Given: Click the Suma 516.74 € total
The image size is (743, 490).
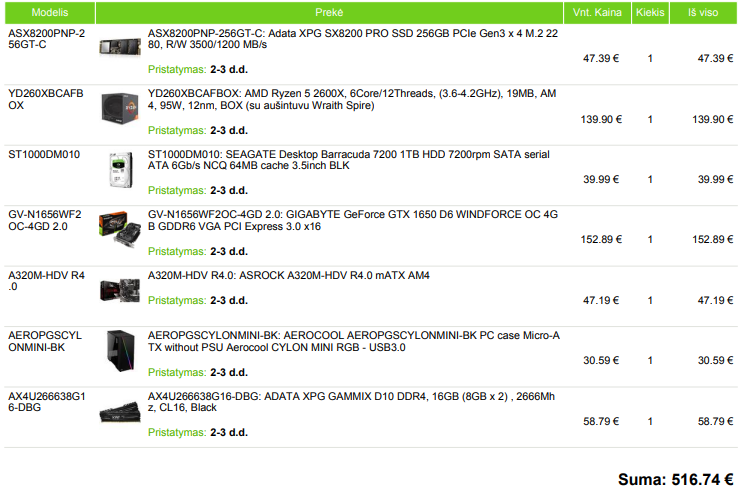Looking at the screenshot, I should coord(676,479).
